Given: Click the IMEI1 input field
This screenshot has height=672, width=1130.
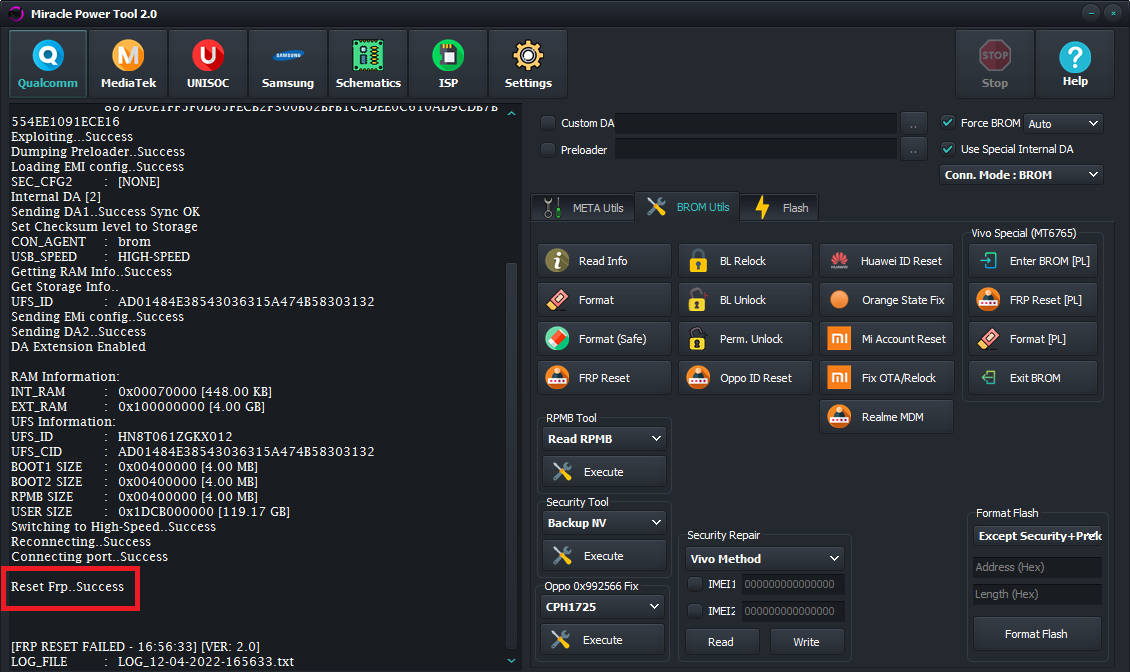Looking at the screenshot, I should pos(793,584).
